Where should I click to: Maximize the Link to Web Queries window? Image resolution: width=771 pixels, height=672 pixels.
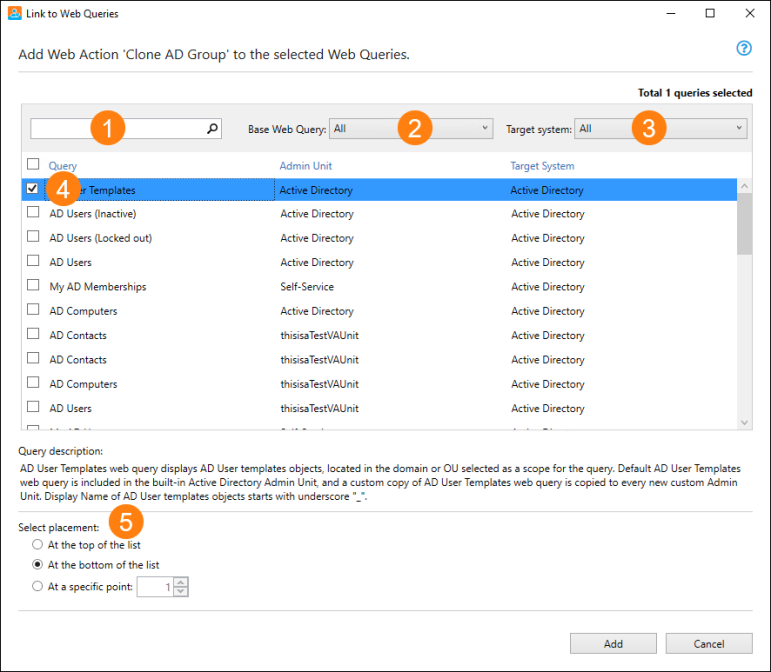tap(710, 13)
